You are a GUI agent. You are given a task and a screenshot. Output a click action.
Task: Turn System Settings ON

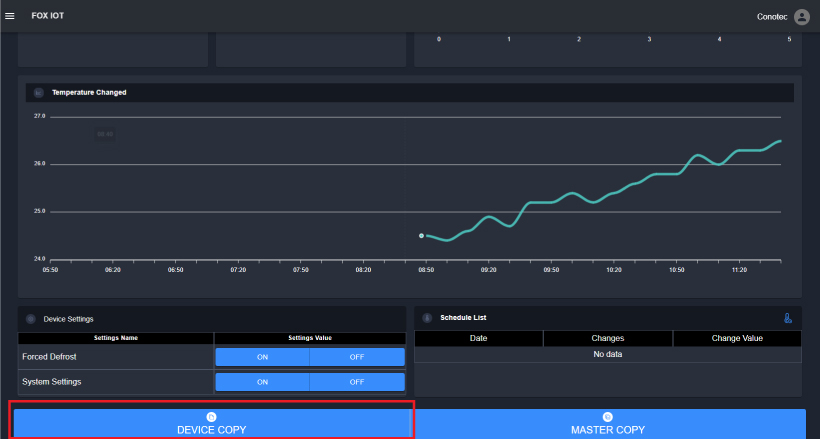point(263,382)
